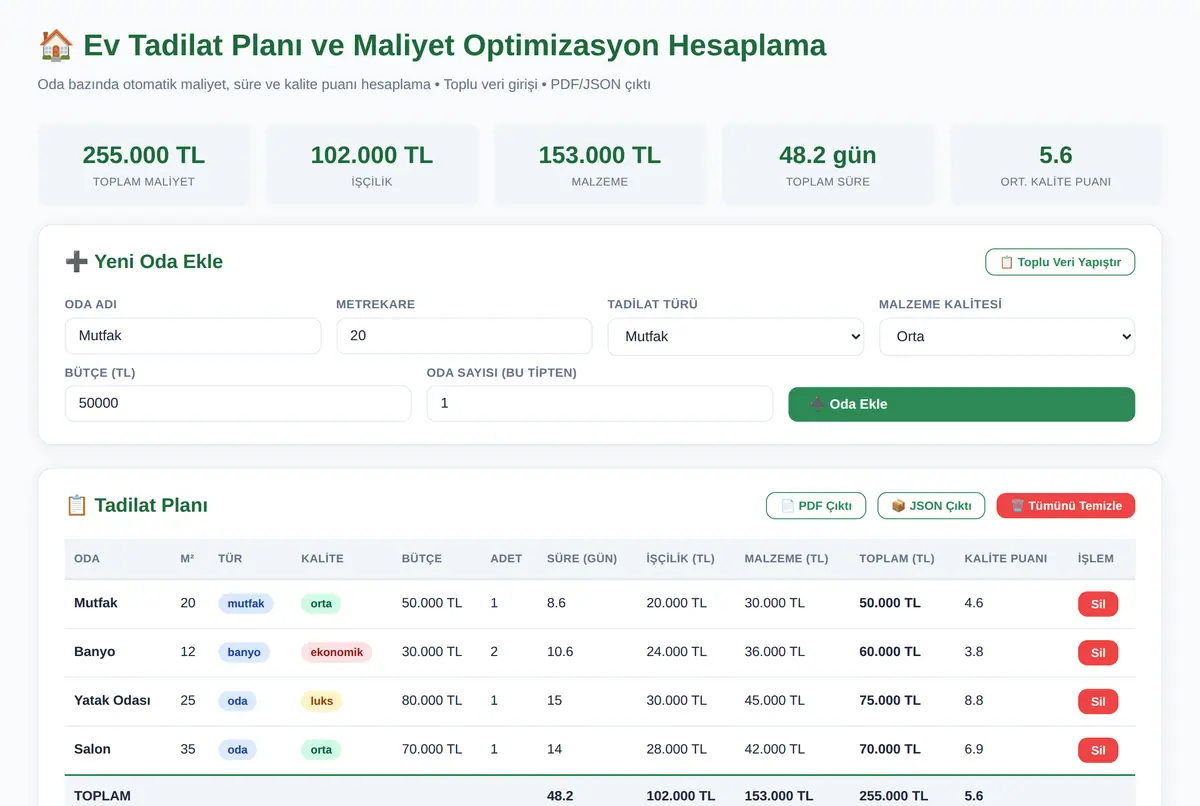Clear all rows with Tümünü Temizle

(1066, 506)
